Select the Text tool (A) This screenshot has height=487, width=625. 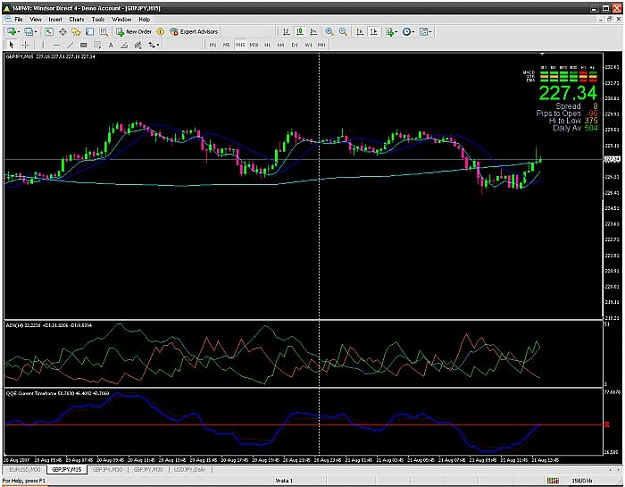(x=111, y=45)
